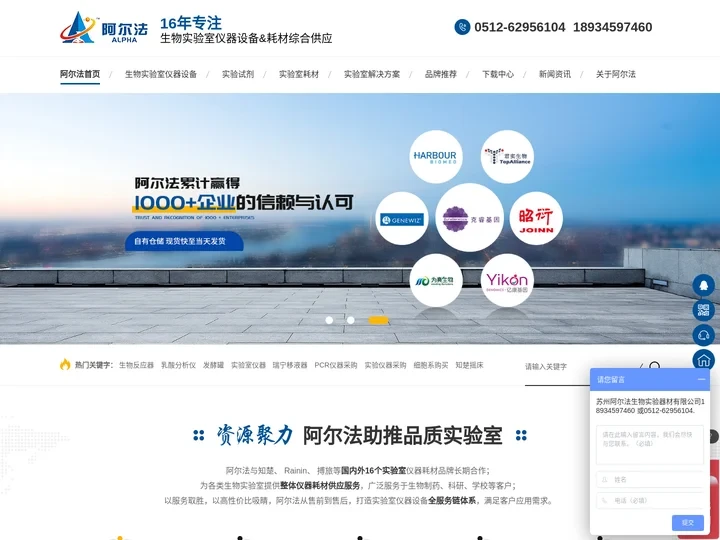Click the 为真生物 logo circle
The image size is (720, 540).
tap(435, 280)
